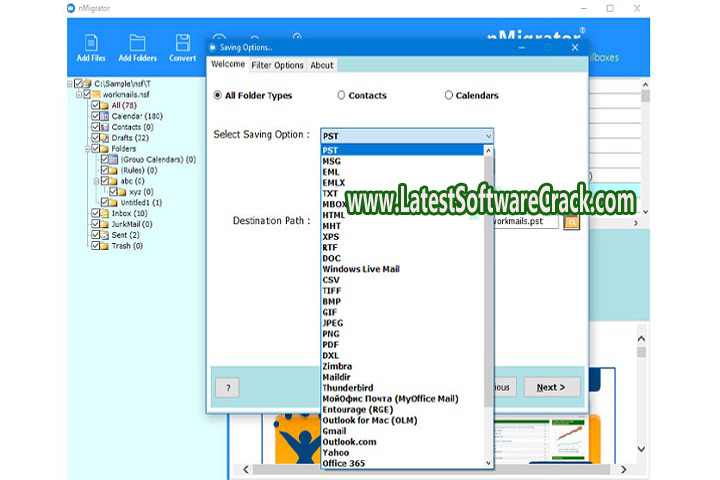Pick Office 365 in the format list
Screen dimensions: 720x480
pos(345,463)
